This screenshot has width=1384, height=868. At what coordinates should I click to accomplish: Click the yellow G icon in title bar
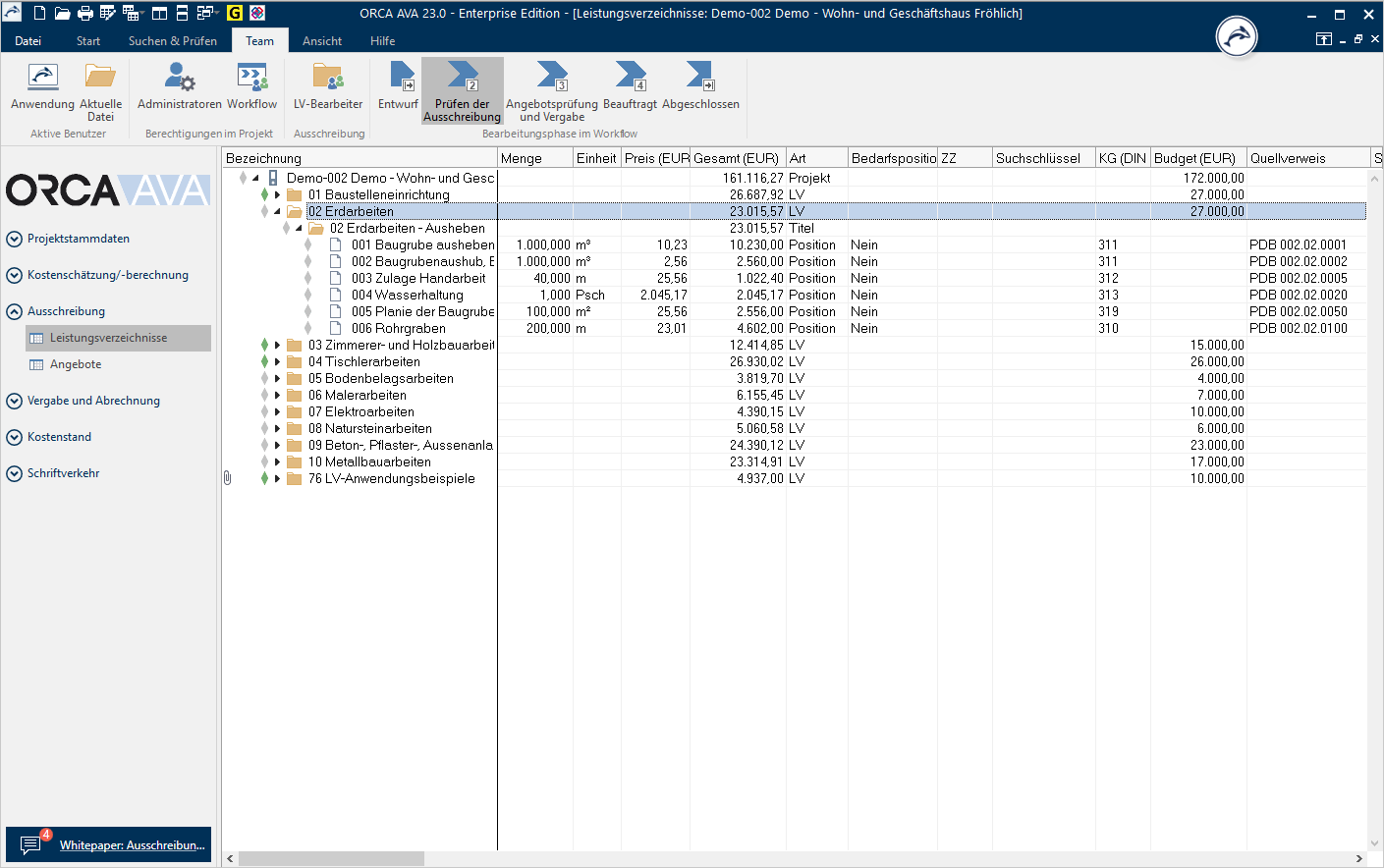click(235, 14)
